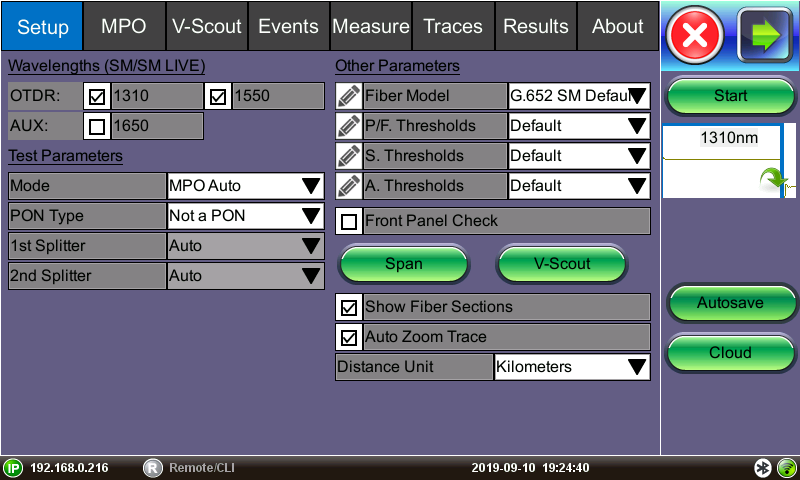The image size is (800, 480).
Task: Switch to the V-Scout tab
Action: [206, 27]
